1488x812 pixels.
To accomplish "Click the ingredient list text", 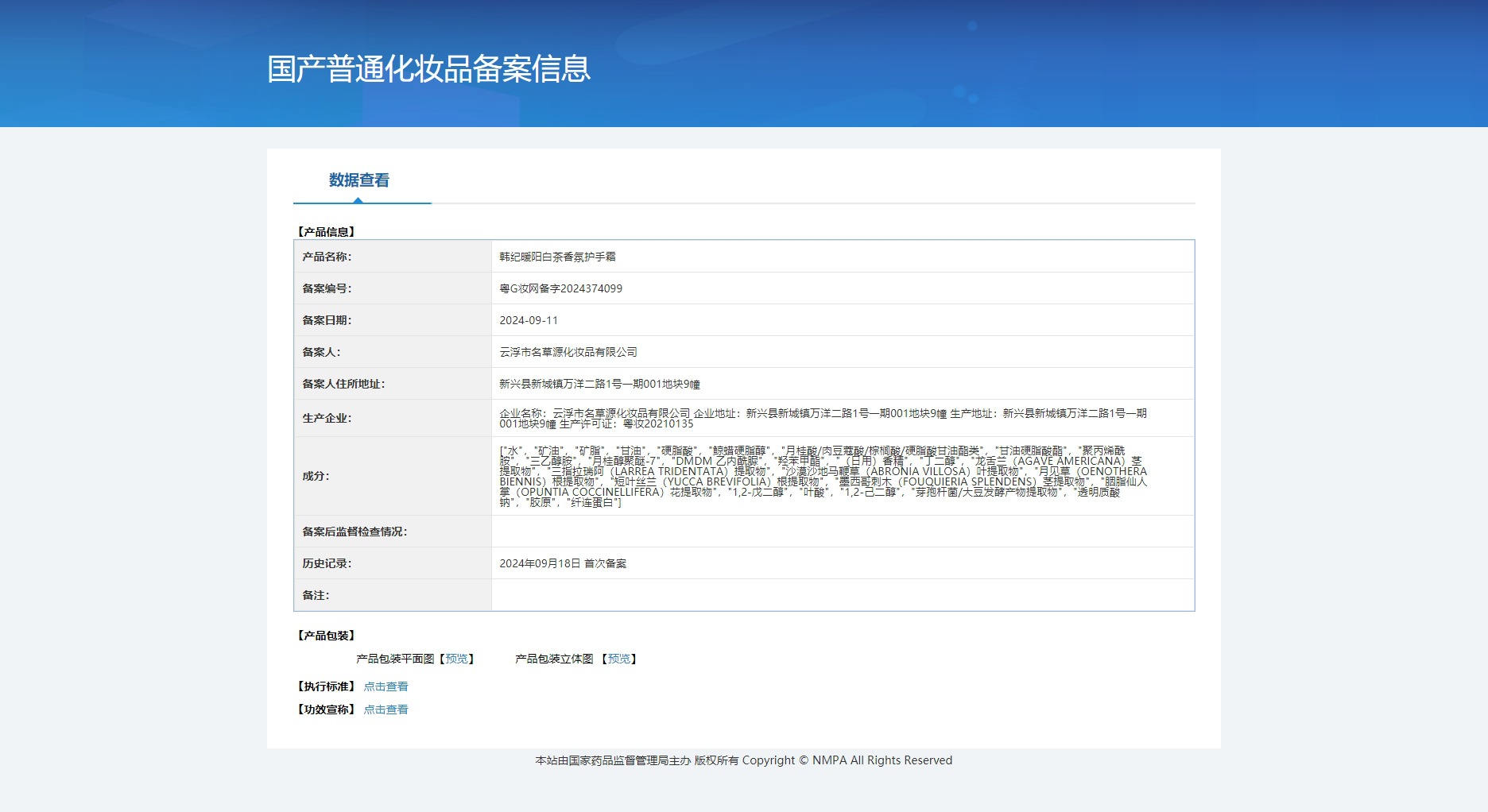I will tap(823, 476).
